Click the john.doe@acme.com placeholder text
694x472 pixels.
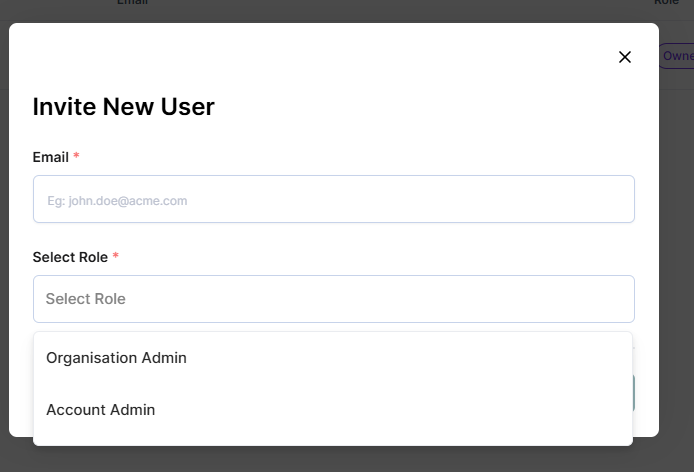coord(117,201)
